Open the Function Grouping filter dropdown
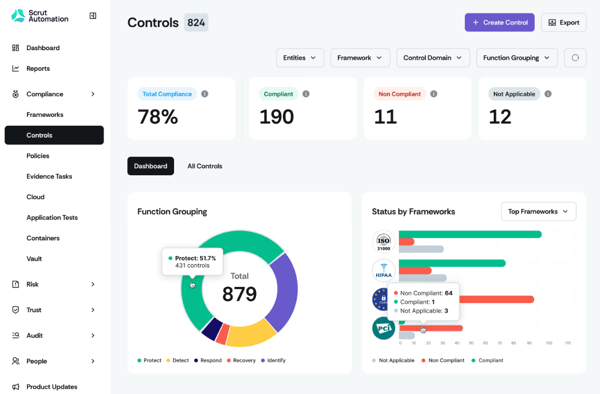This screenshot has width=600, height=394. coord(517,58)
